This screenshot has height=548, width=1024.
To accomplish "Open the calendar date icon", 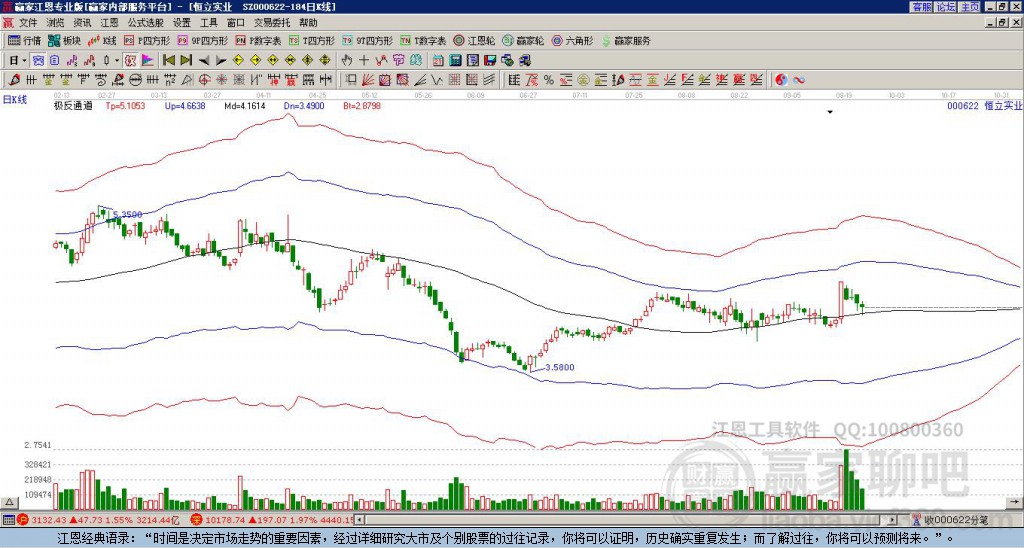I will tap(439, 60).
